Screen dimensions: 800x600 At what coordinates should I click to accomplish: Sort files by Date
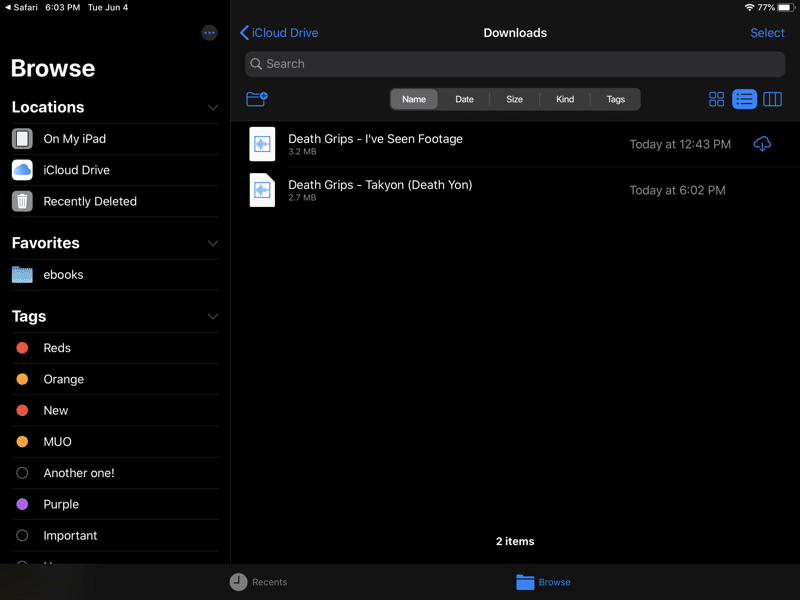click(464, 99)
